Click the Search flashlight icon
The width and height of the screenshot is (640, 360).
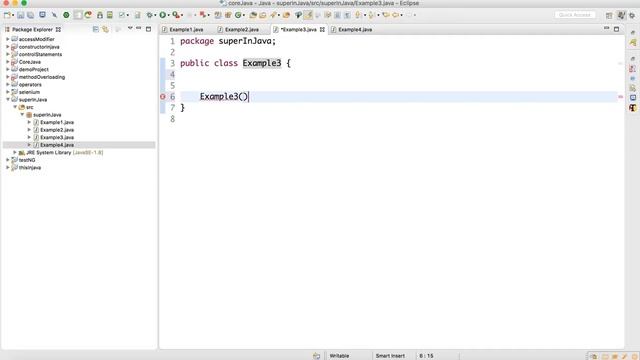click(x=273, y=15)
